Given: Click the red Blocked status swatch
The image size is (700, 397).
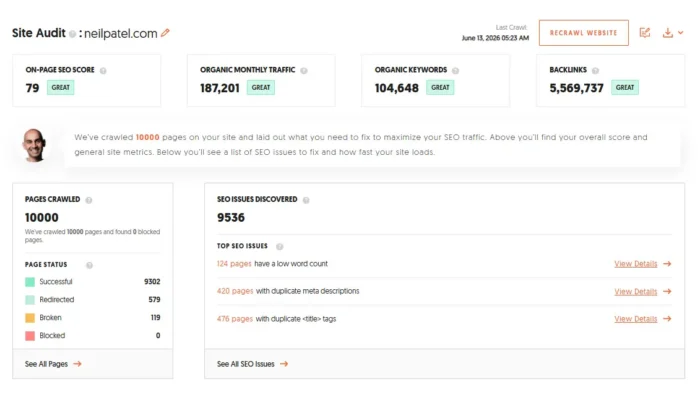Looking at the screenshot, I should (30, 336).
